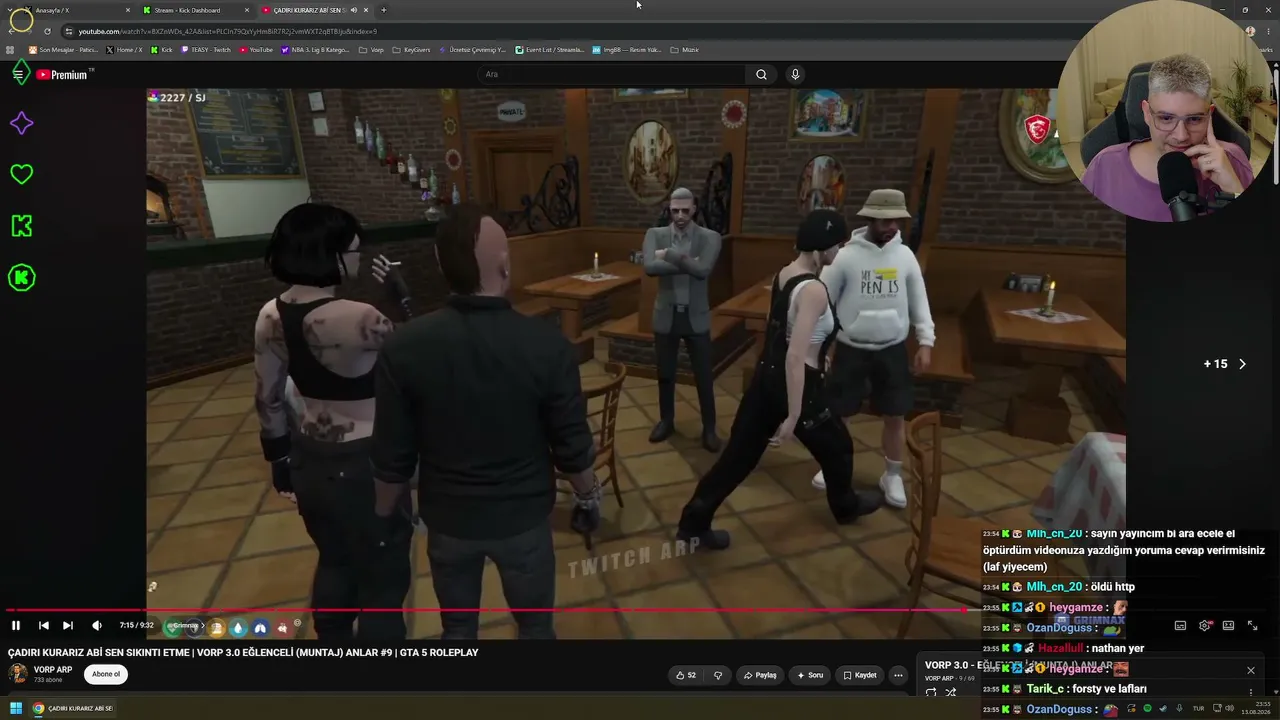The width and height of the screenshot is (1280, 720).
Task: Open the KeyGivers bookmarks folder
Action: [x=411, y=50]
